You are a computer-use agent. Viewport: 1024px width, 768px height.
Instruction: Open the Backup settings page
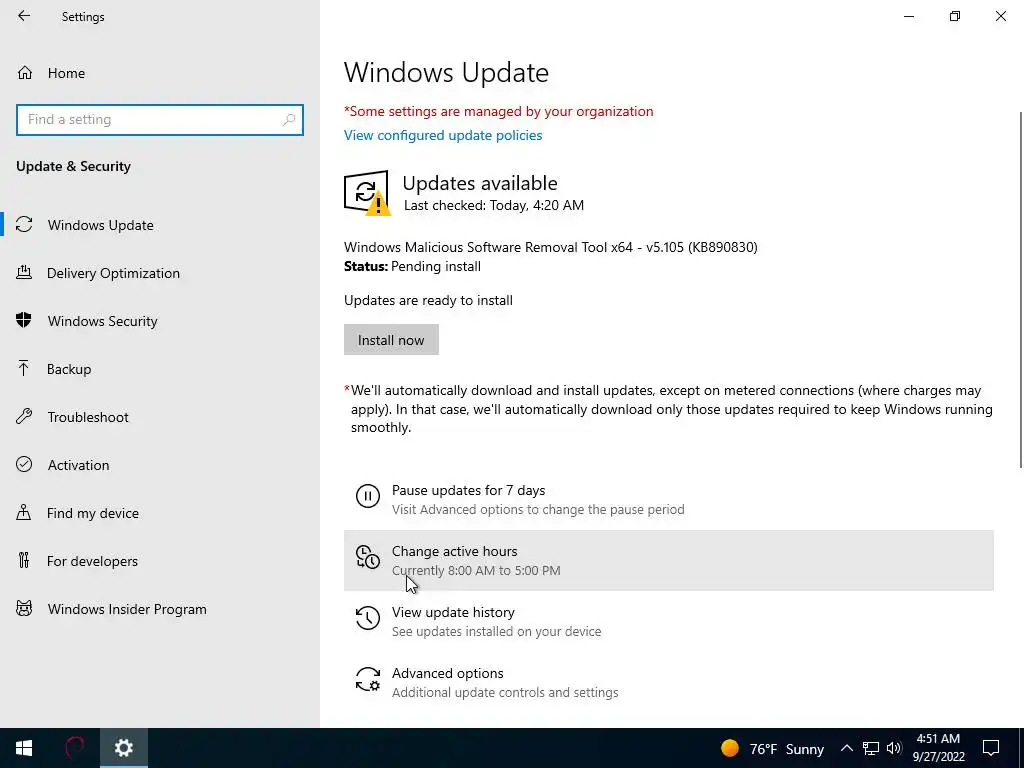click(x=160, y=369)
